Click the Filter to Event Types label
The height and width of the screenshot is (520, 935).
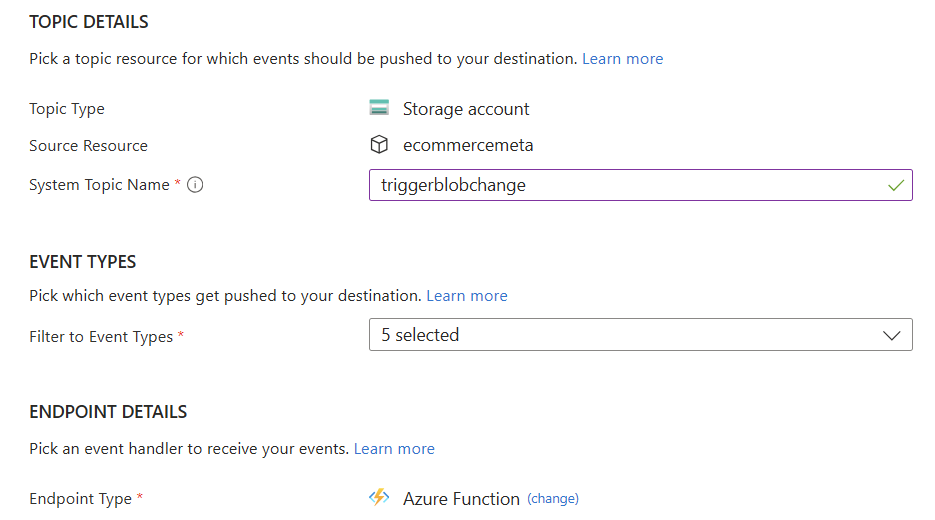pos(101,337)
